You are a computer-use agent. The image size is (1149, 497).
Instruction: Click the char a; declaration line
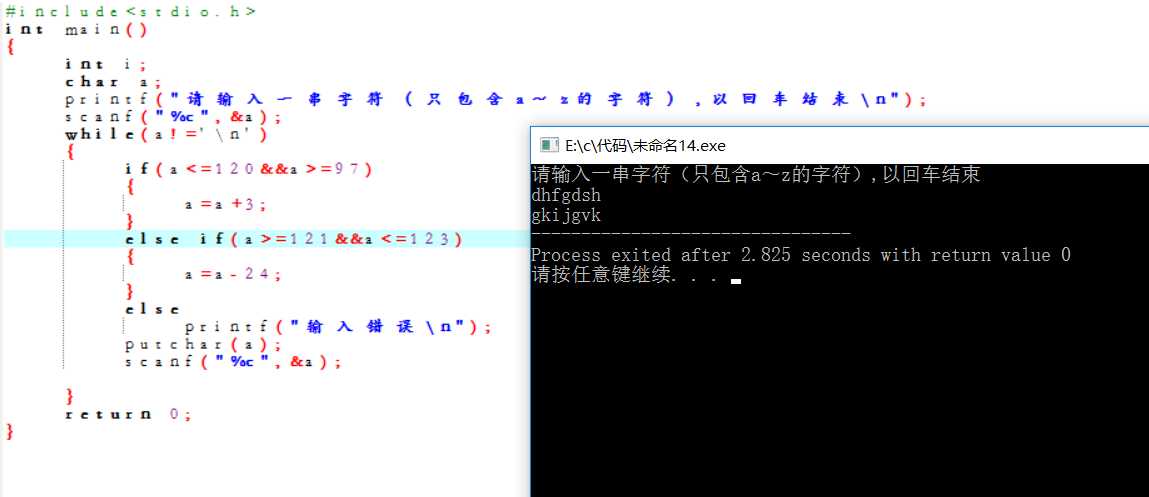click(113, 82)
